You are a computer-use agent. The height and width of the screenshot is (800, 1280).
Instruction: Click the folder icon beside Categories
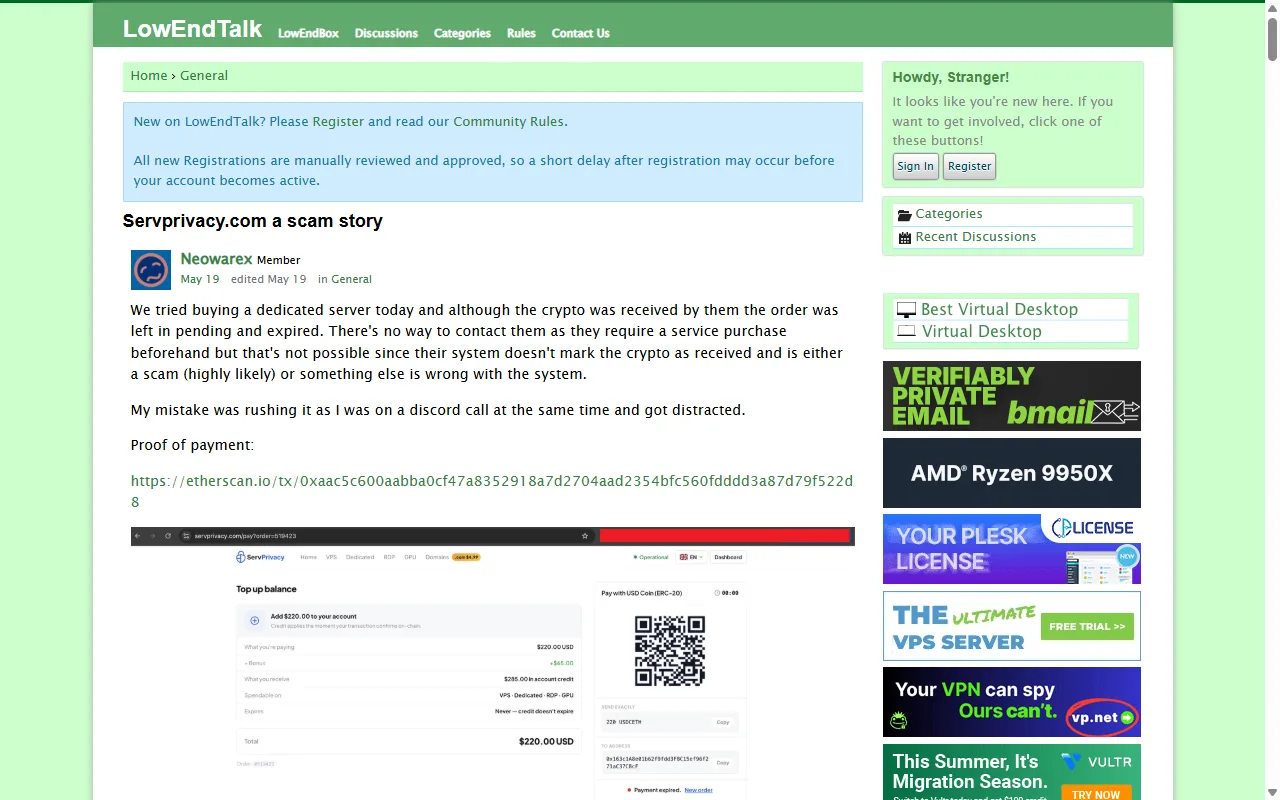905,215
